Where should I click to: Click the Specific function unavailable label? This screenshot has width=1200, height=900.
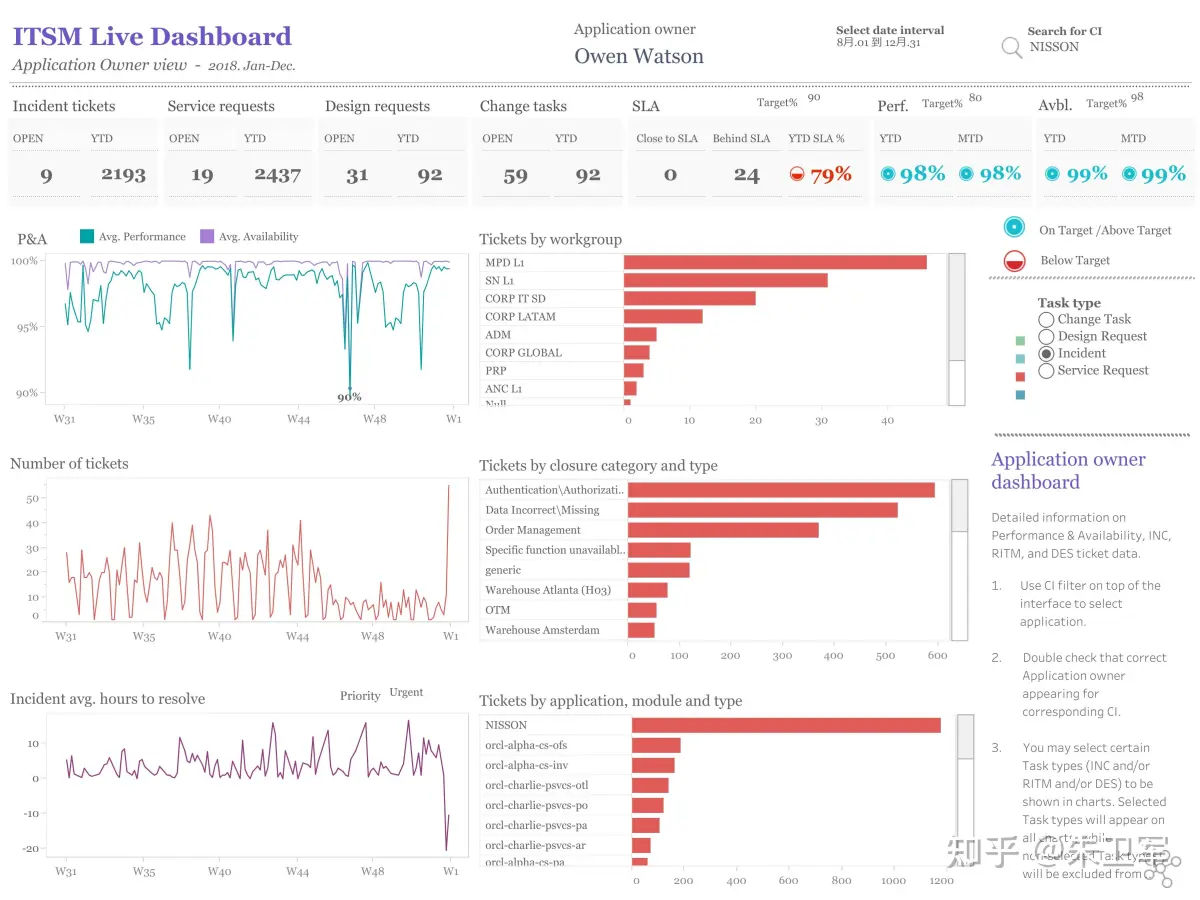[555, 550]
